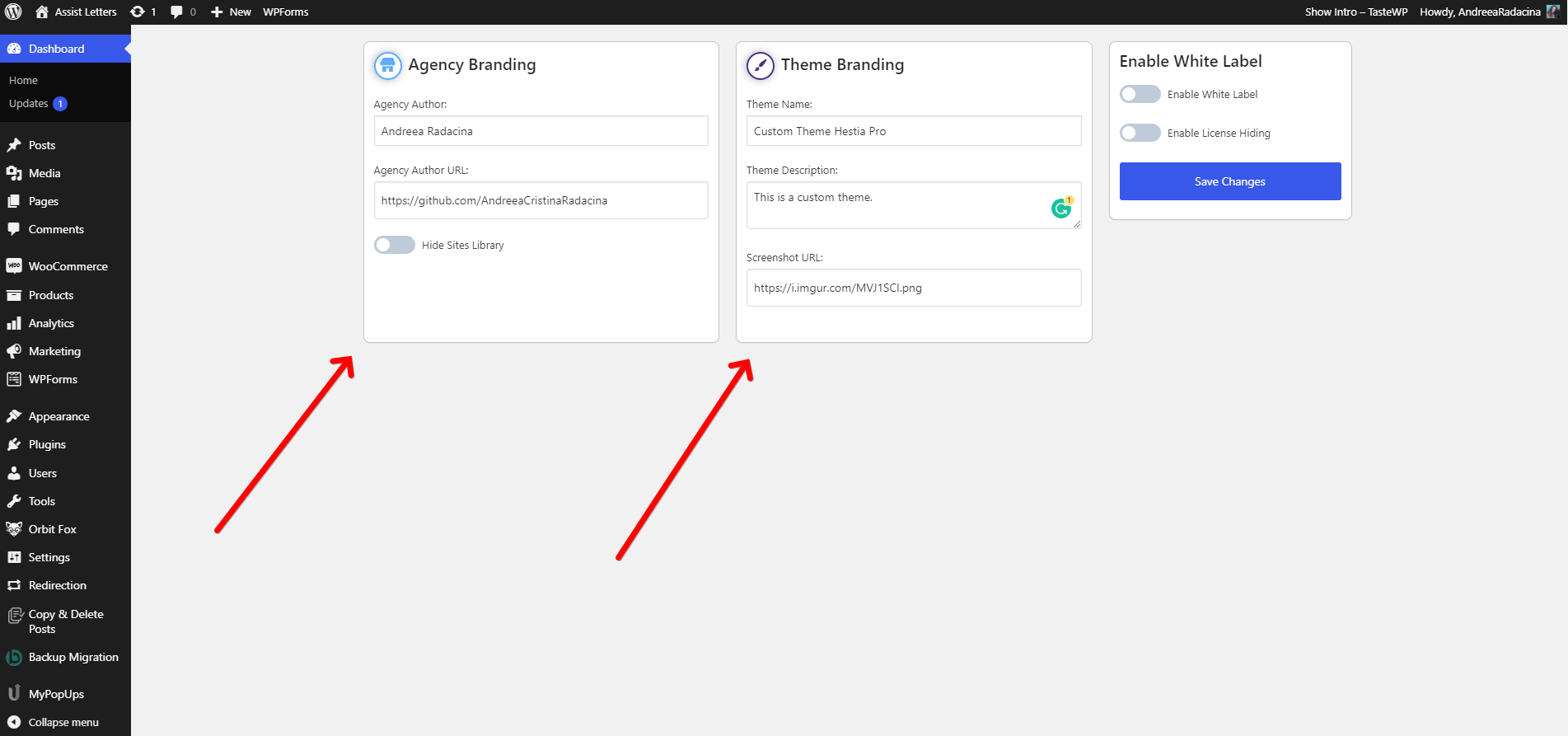1568x736 pixels.
Task: Click the Agency Author URL field
Action: (x=541, y=200)
